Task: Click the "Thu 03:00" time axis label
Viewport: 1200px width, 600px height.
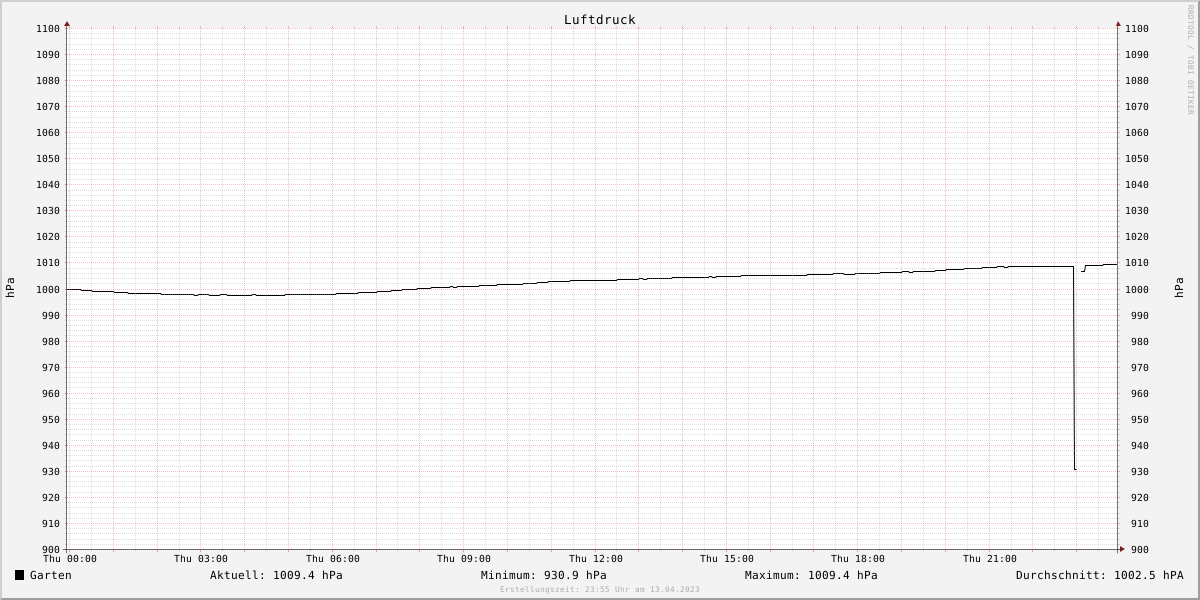Action: (200, 559)
